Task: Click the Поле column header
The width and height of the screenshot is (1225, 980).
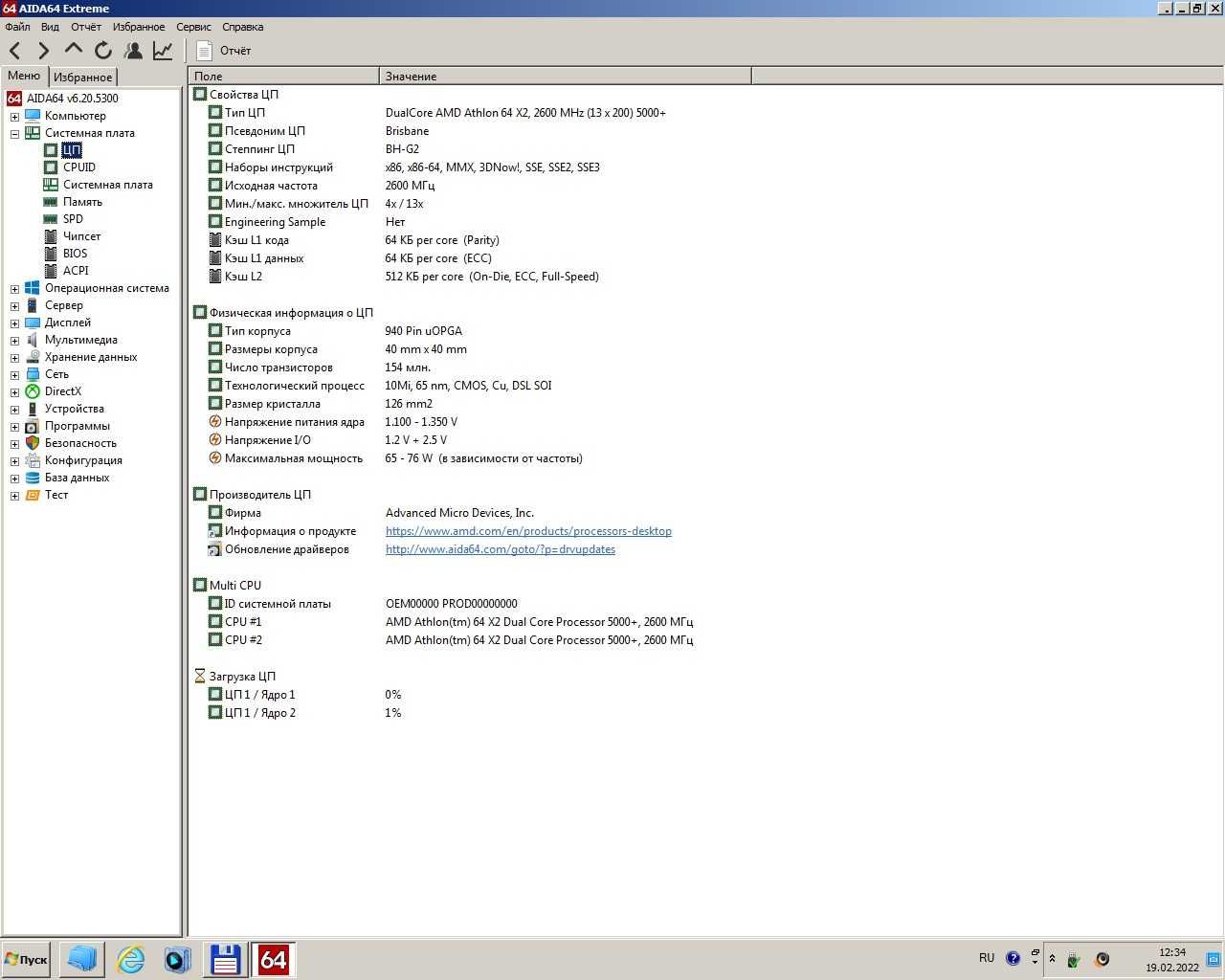Action: [x=284, y=76]
